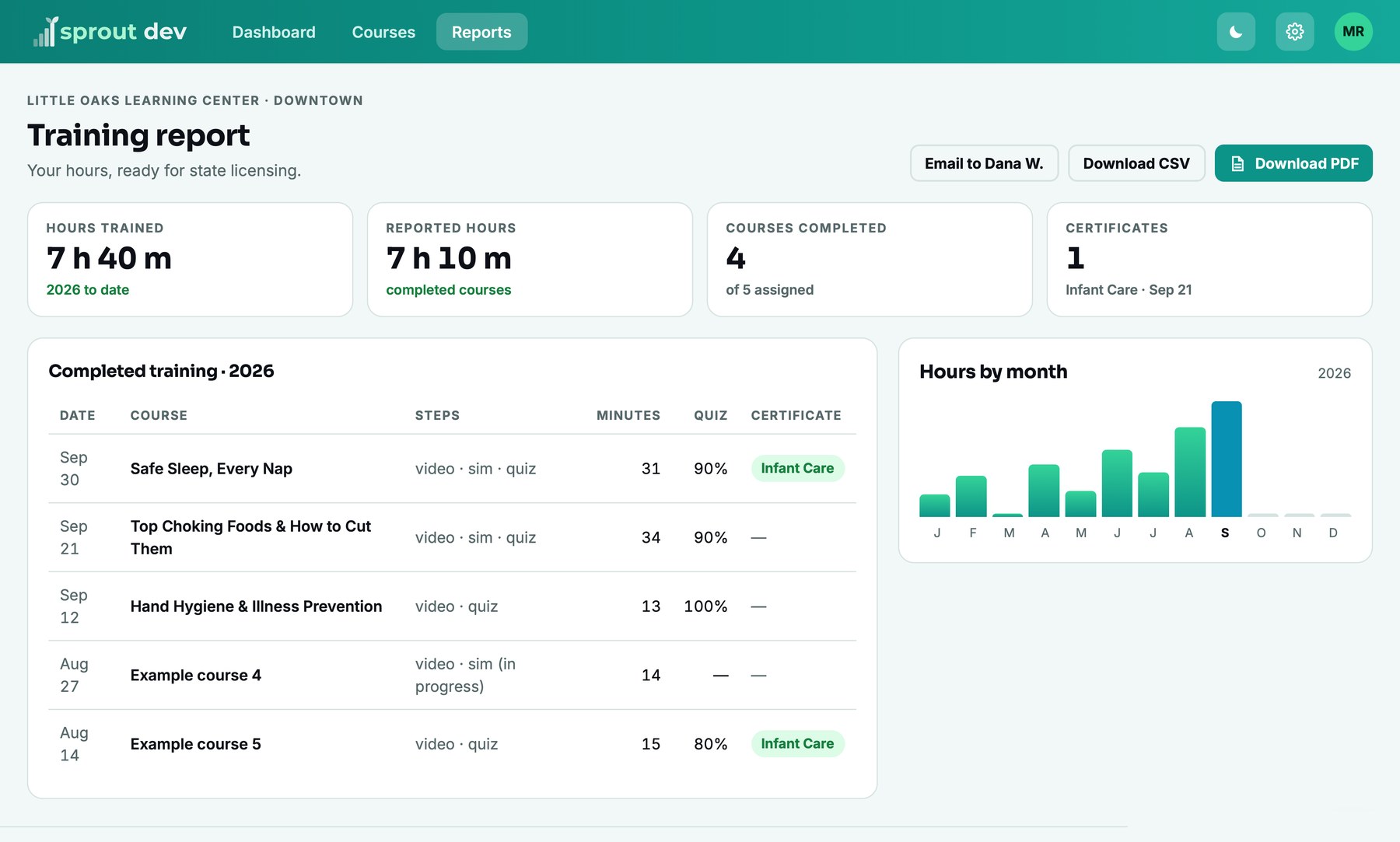The image size is (1400, 842).
Task: Select Top Choking Foods course row
Action: coord(452,537)
